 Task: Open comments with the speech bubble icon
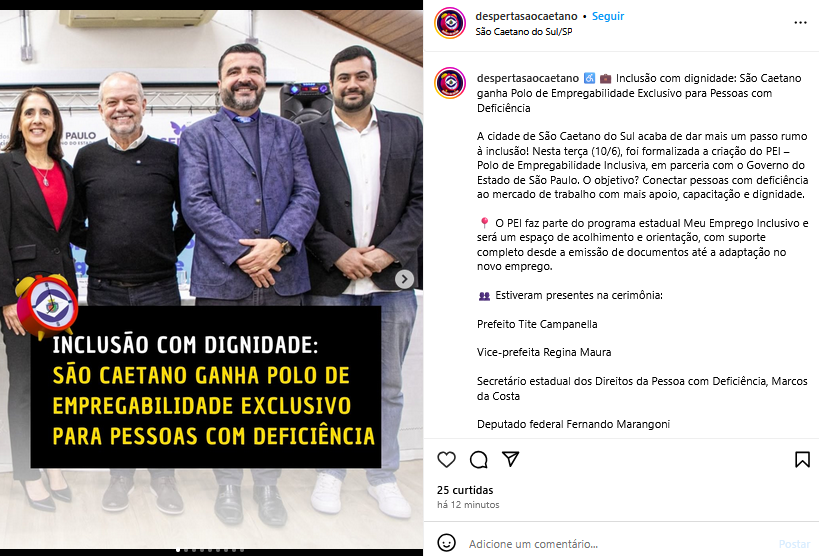coord(478,459)
